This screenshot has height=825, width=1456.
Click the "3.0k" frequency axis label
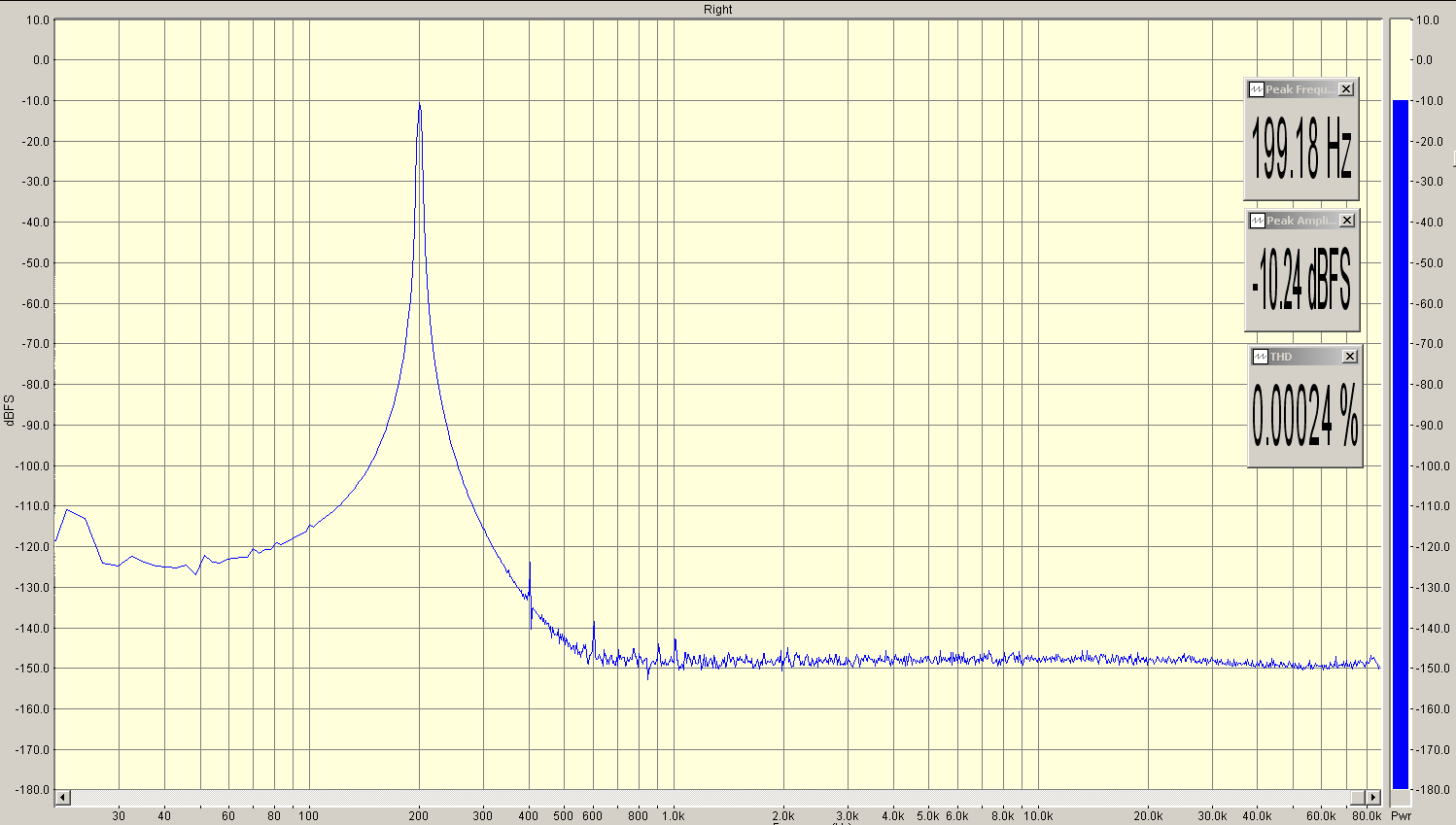tap(848, 815)
